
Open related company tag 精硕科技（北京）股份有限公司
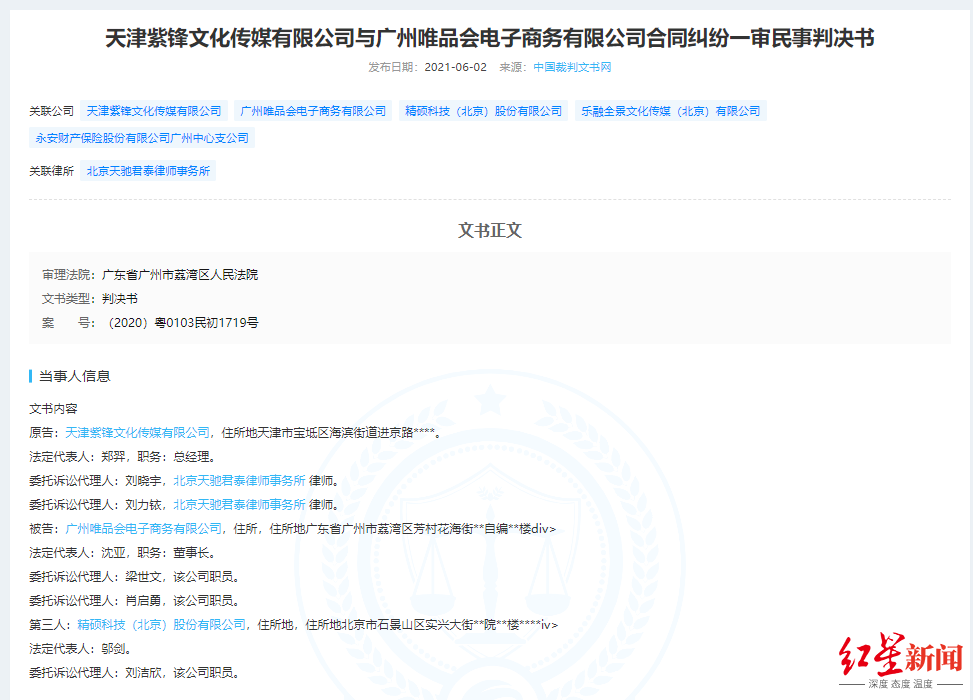coord(483,111)
